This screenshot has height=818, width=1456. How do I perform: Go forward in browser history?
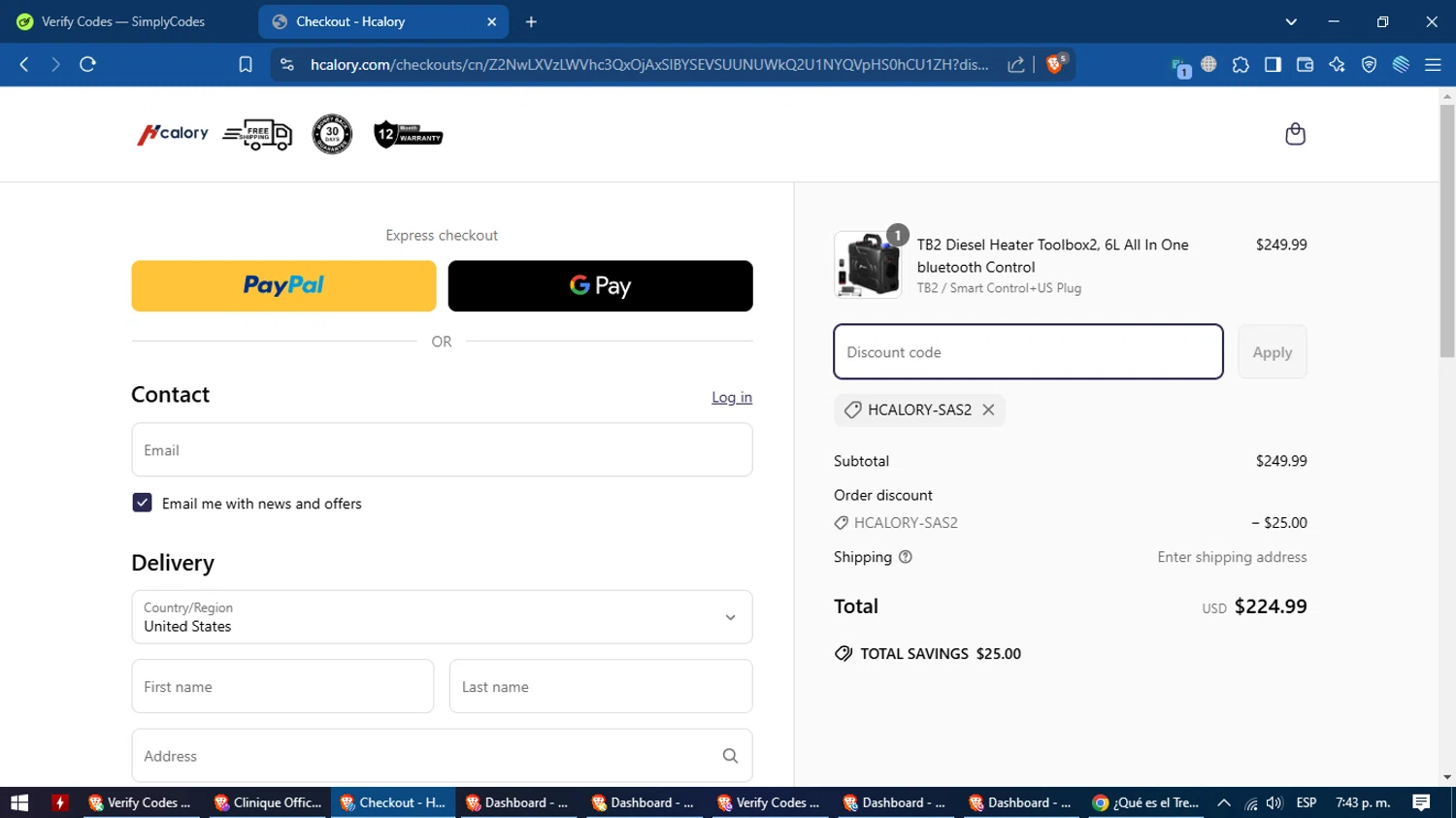[x=55, y=64]
